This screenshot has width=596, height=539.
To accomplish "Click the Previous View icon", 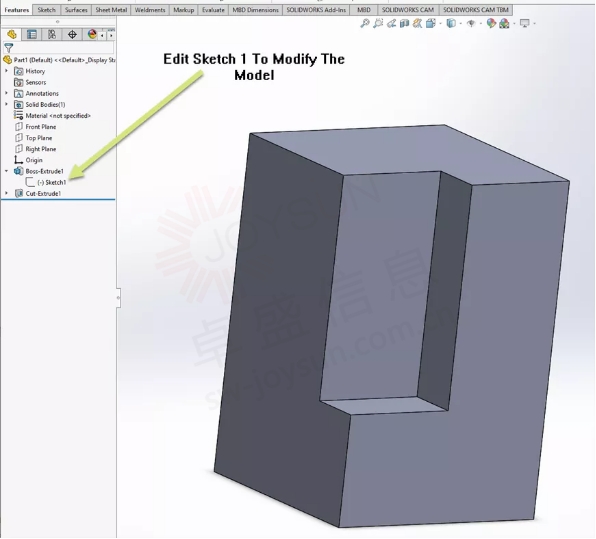I will 391,24.
